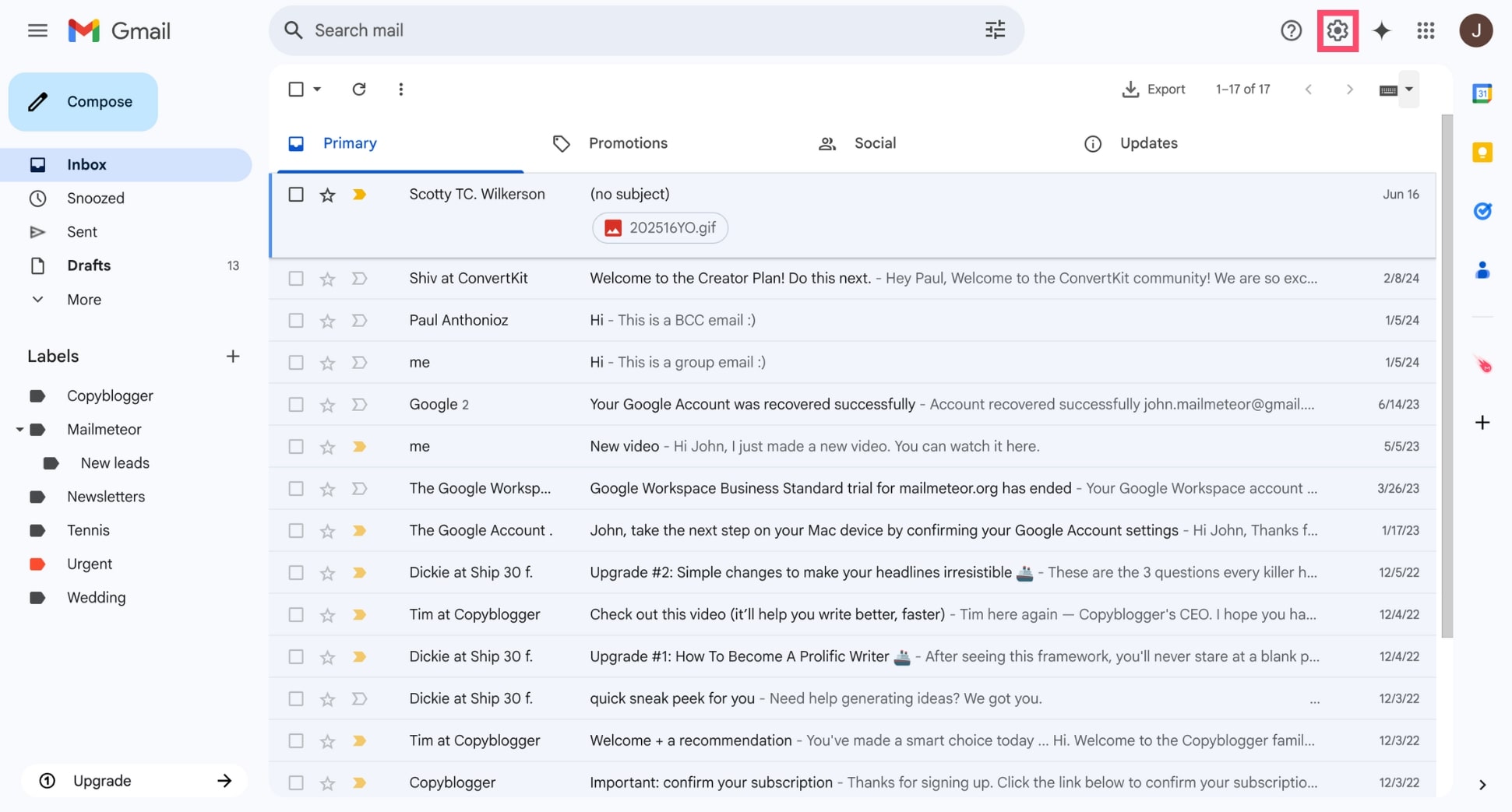Open the More options three-dot menu

click(x=400, y=89)
